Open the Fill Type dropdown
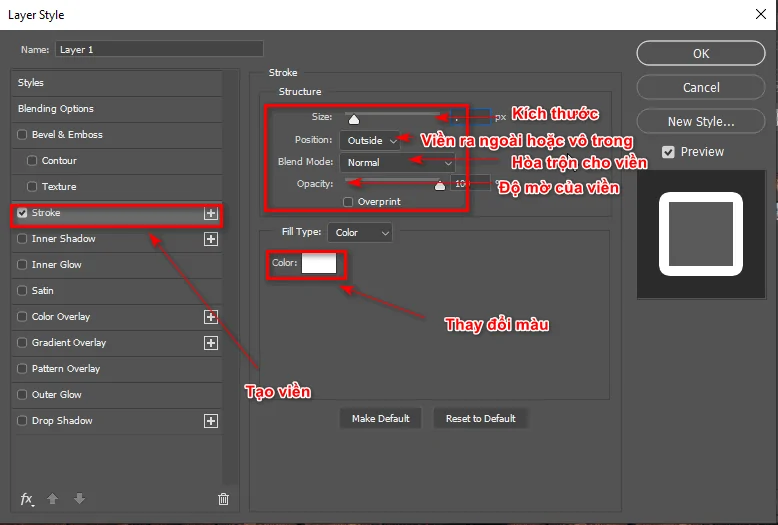 (360, 233)
